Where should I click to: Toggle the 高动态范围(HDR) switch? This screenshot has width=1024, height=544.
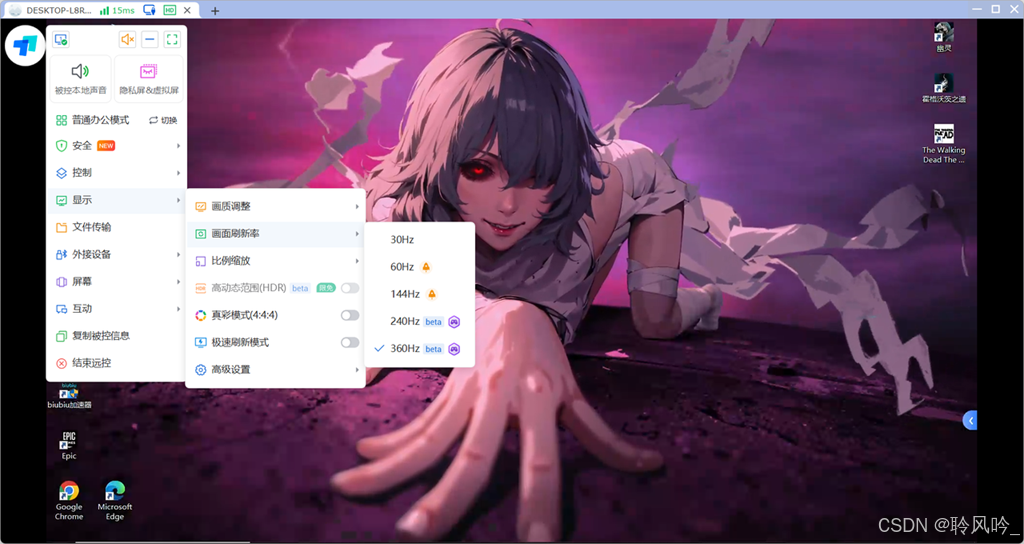pos(350,288)
